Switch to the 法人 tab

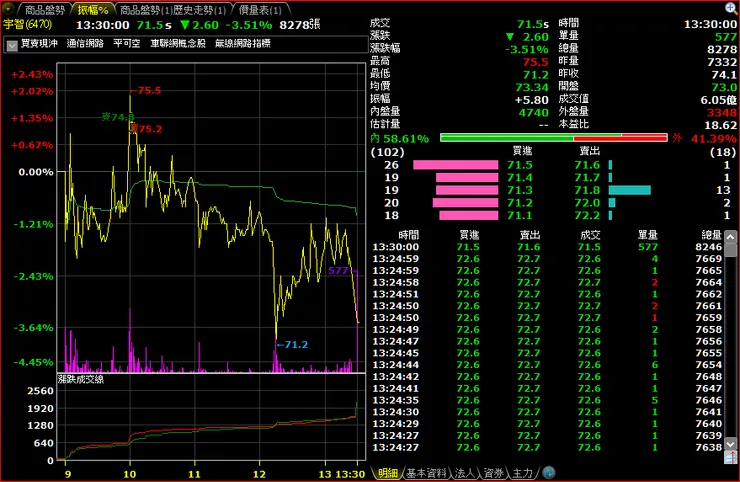[x=464, y=473]
